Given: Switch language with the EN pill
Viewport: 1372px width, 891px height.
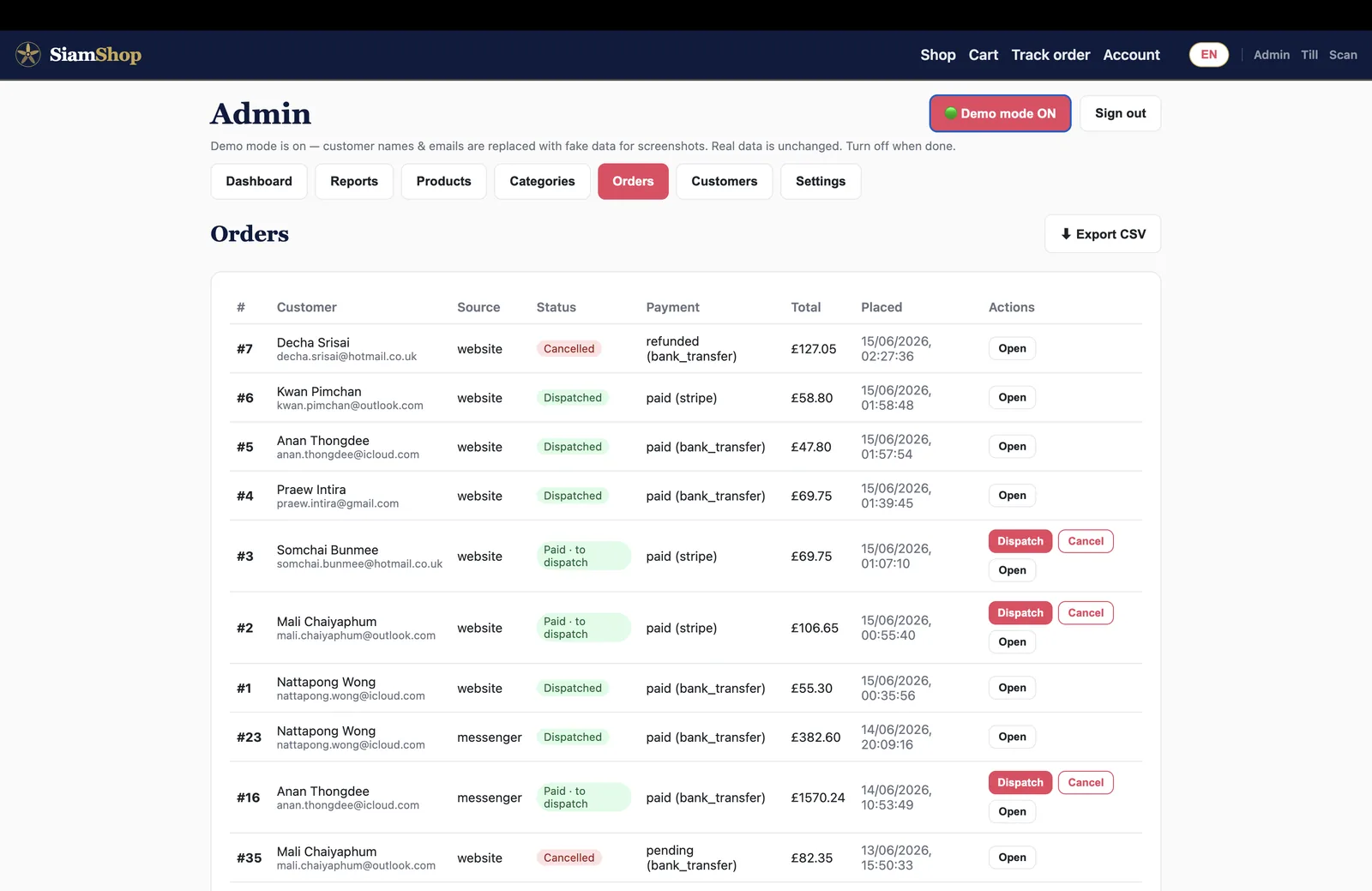Looking at the screenshot, I should tap(1209, 55).
